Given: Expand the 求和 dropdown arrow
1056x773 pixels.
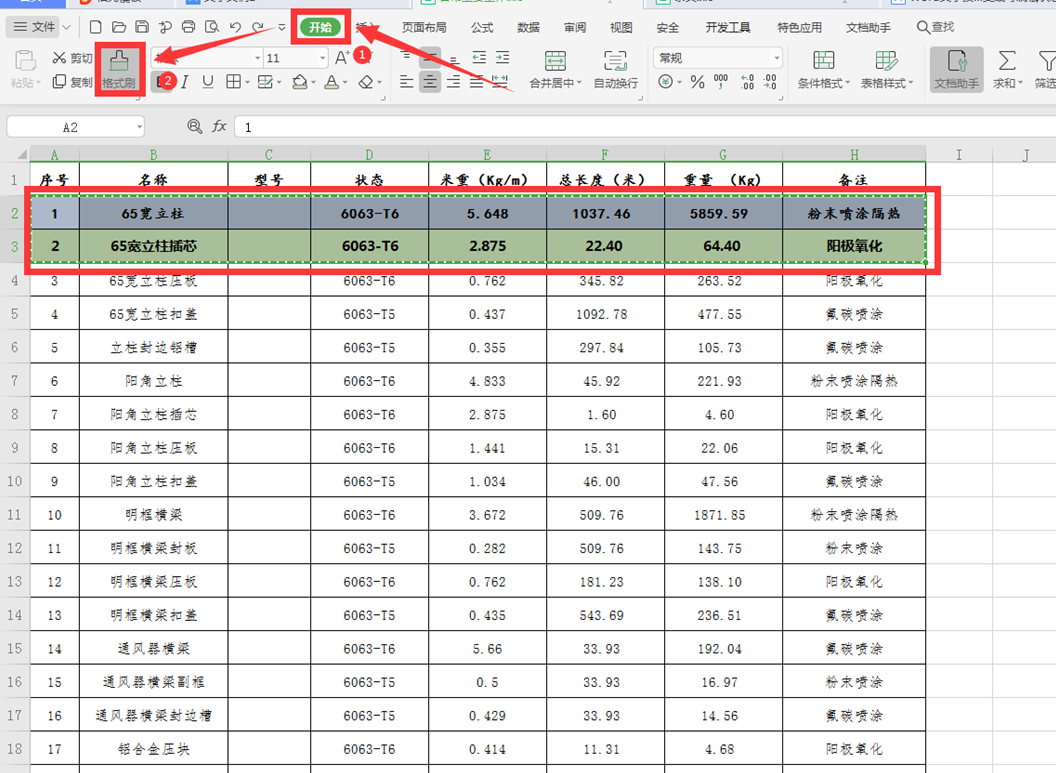Looking at the screenshot, I should point(1020,83).
